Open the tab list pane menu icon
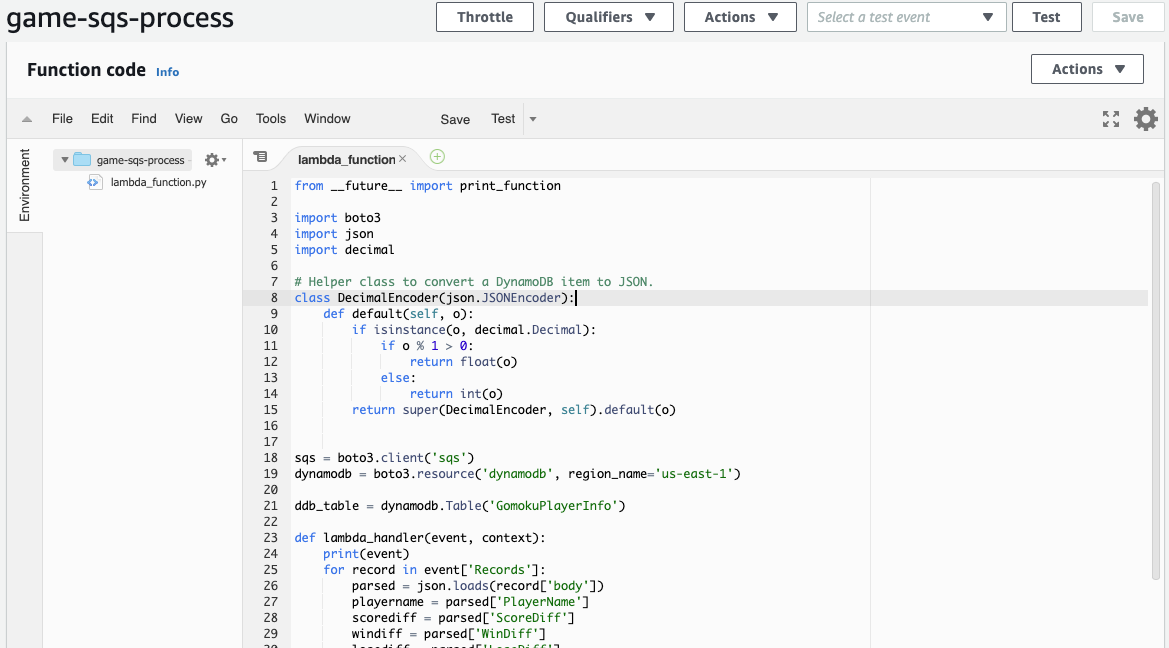The height and width of the screenshot is (648, 1169). (260, 157)
